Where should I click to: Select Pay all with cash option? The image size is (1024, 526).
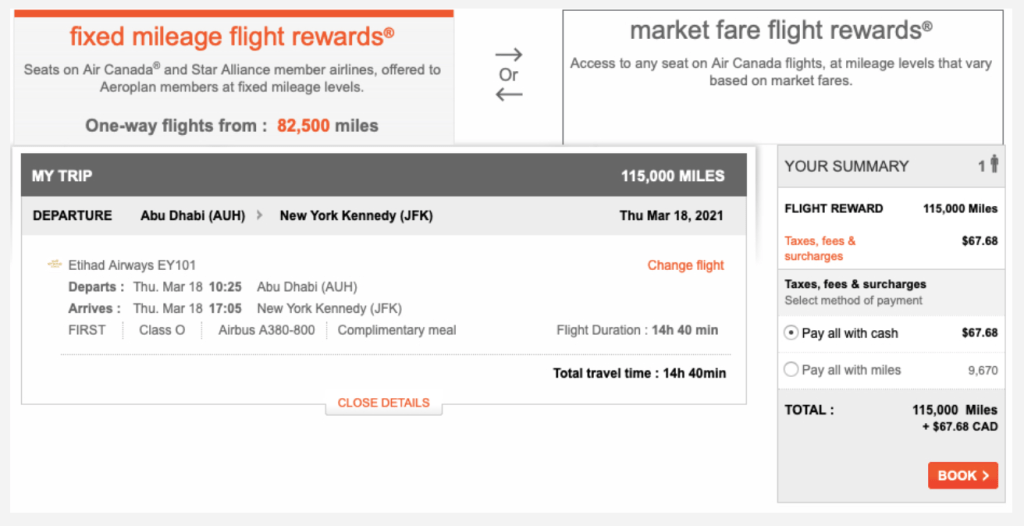coord(792,333)
